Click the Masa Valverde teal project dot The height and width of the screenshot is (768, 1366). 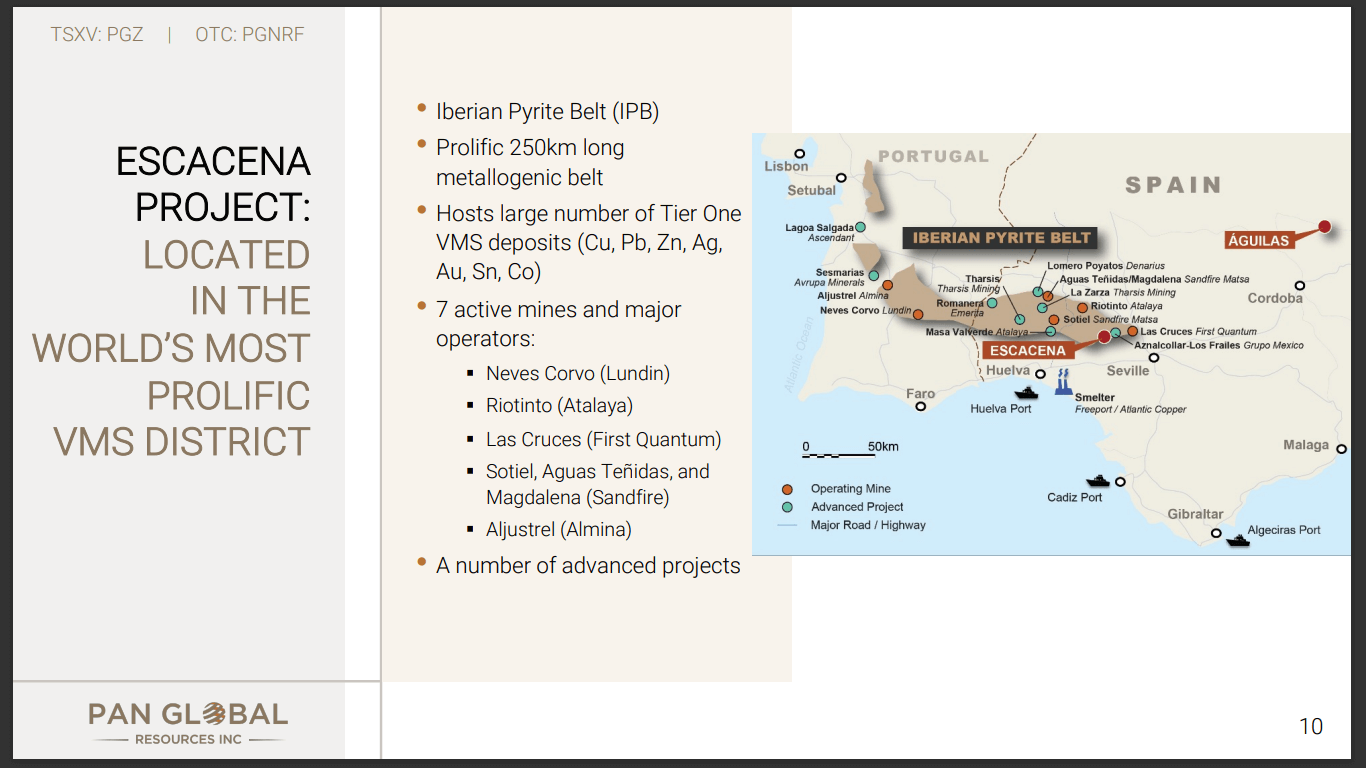pos(1051,331)
